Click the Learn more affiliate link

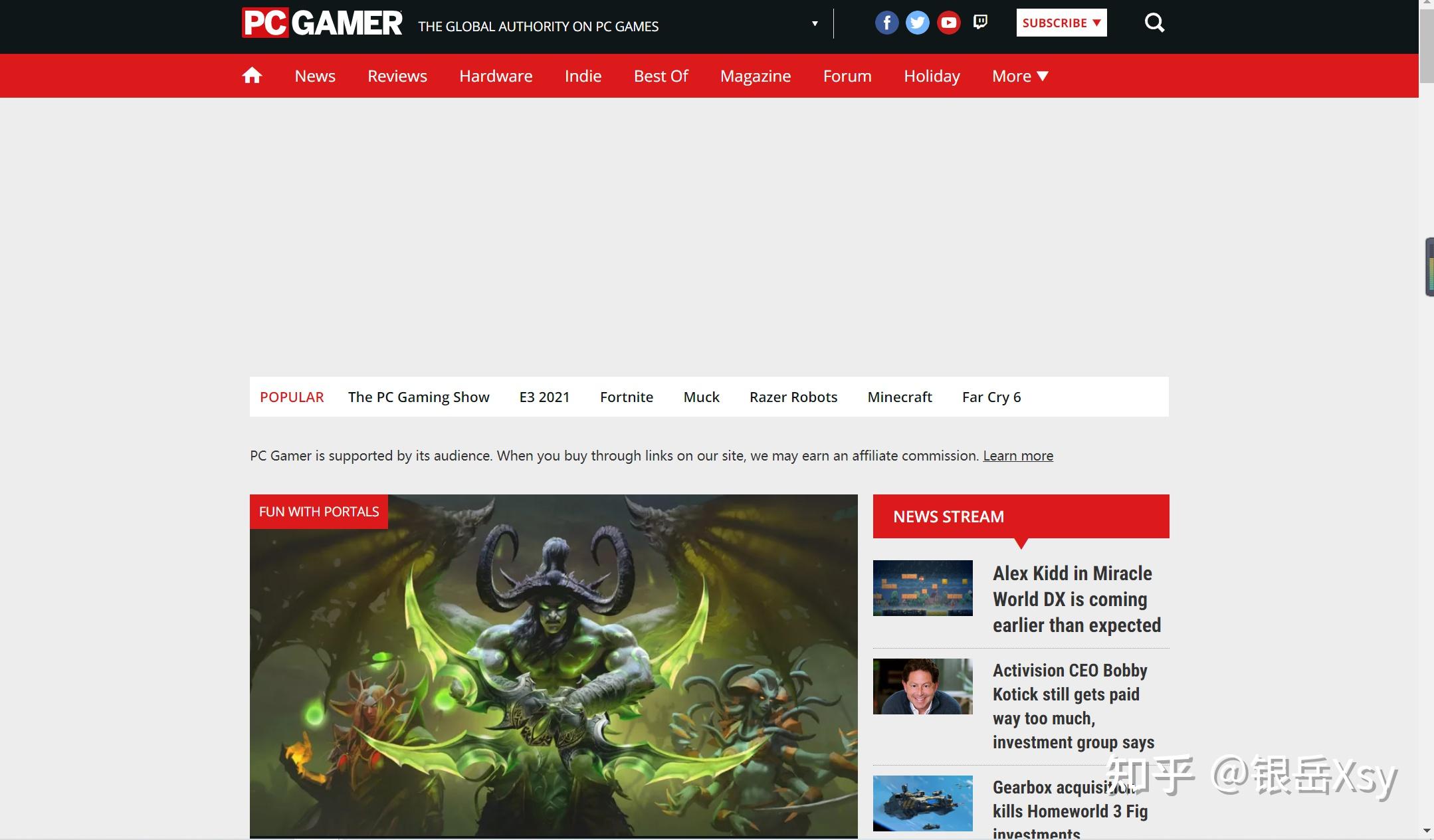click(x=1017, y=456)
